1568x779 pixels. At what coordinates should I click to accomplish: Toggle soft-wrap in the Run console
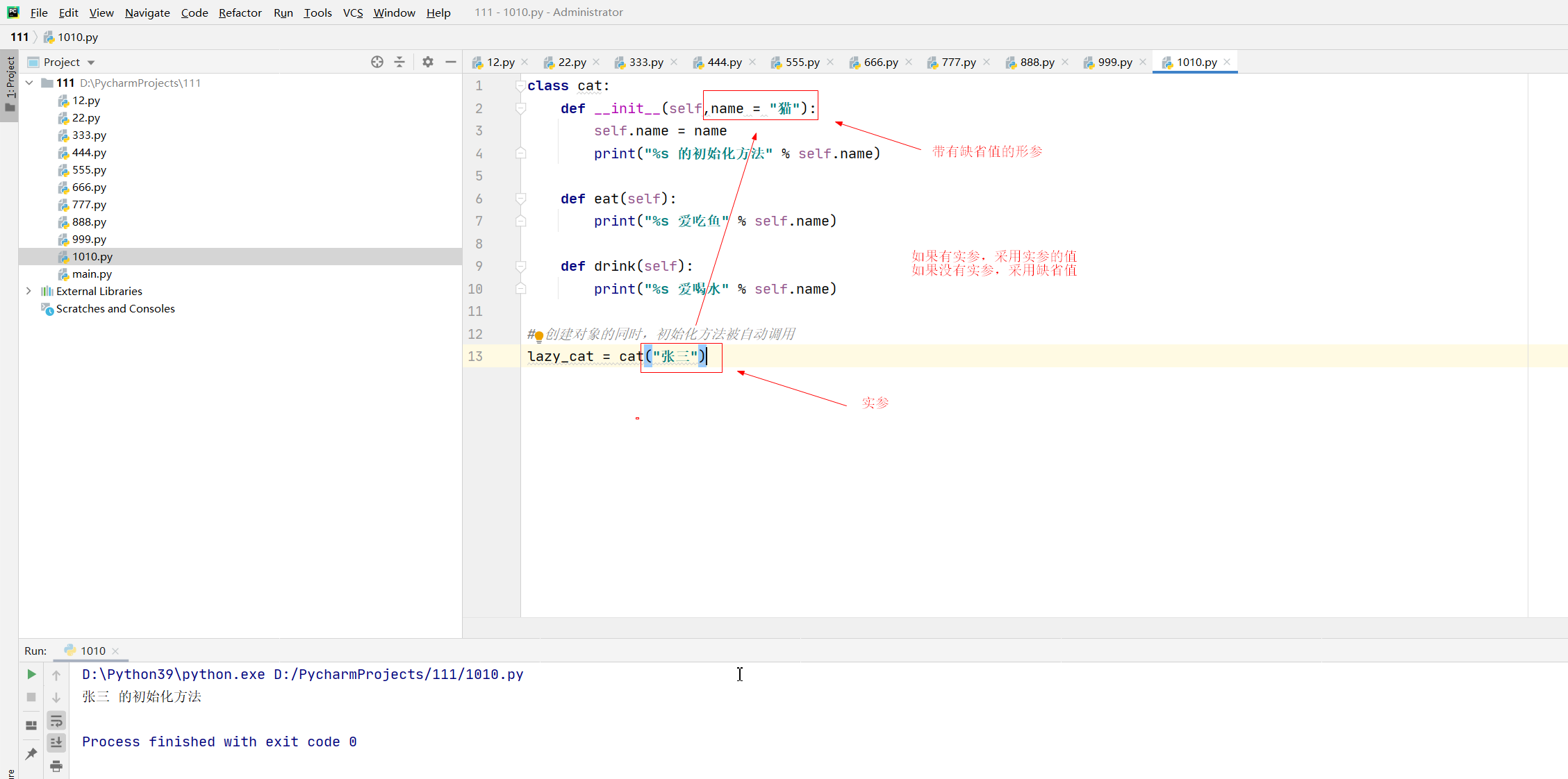56,721
